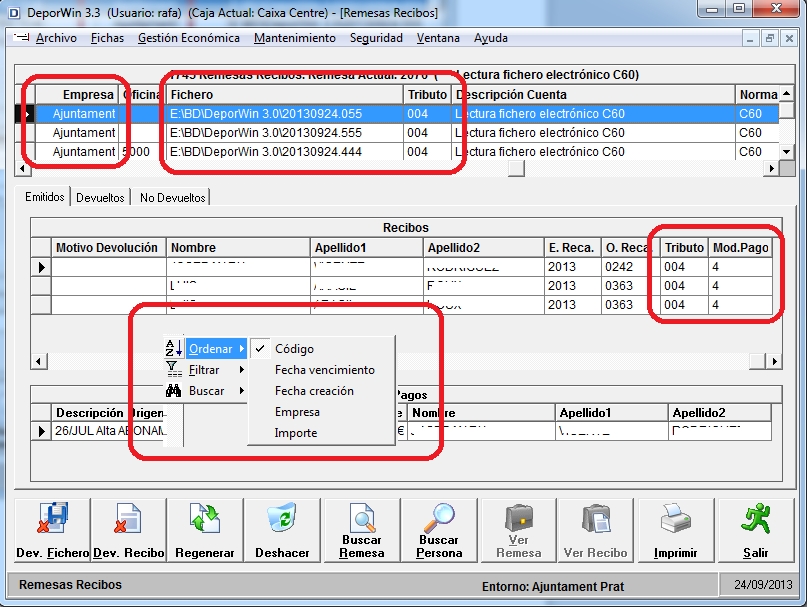This screenshot has height=610, width=810.
Task: Click the Imprimir button label
Action: tap(676, 553)
